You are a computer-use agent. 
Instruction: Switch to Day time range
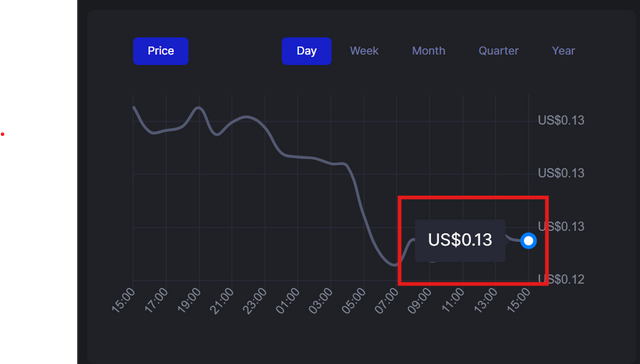click(x=306, y=51)
